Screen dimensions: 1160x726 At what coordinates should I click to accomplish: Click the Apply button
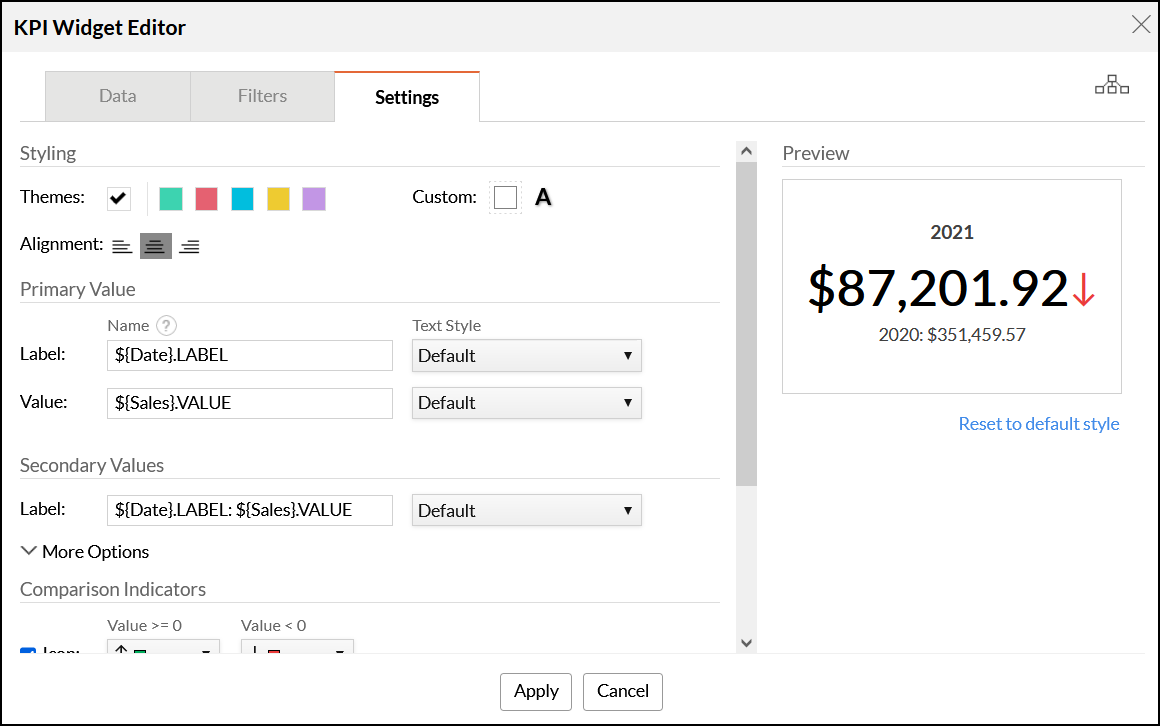click(x=536, y=691)
